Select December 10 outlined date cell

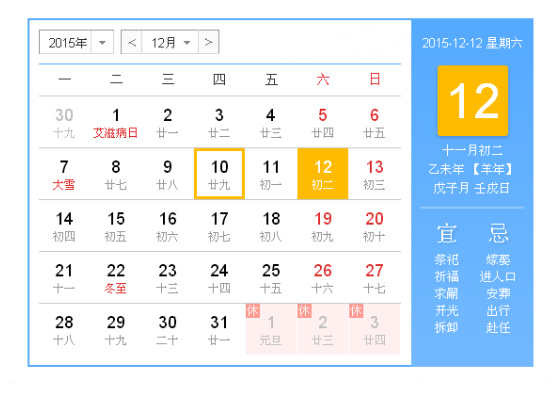[x=219, y=174]
